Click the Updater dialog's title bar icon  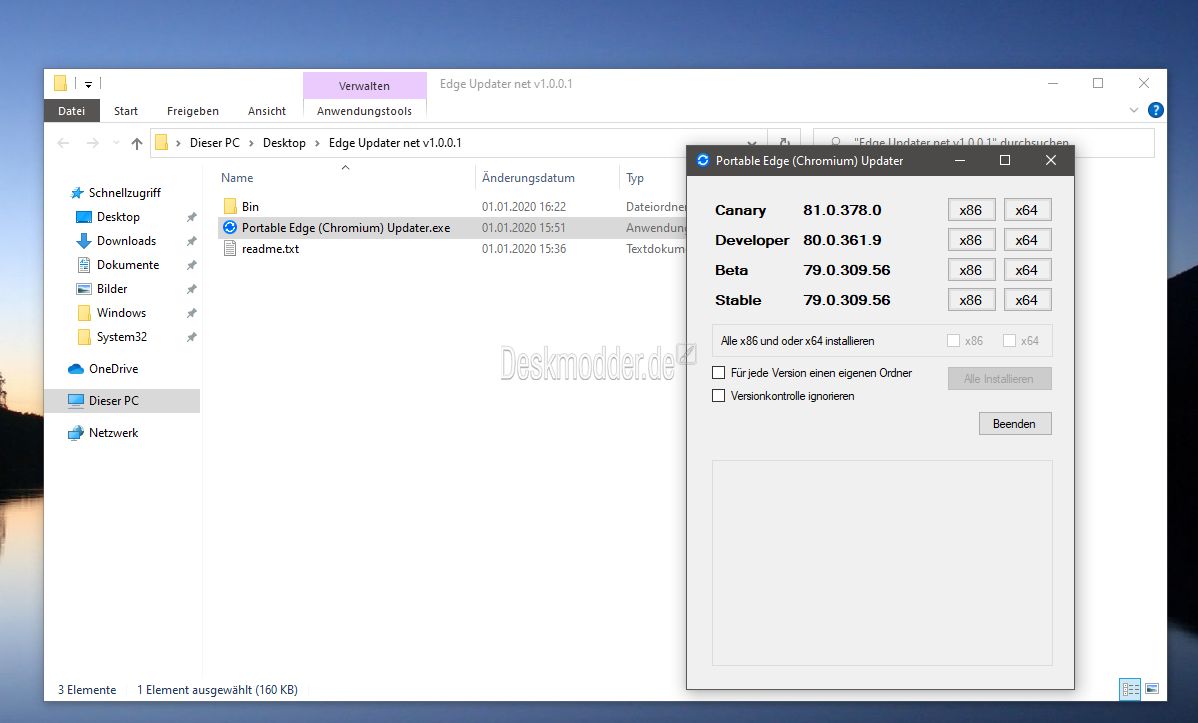click(x=703, y=160)
